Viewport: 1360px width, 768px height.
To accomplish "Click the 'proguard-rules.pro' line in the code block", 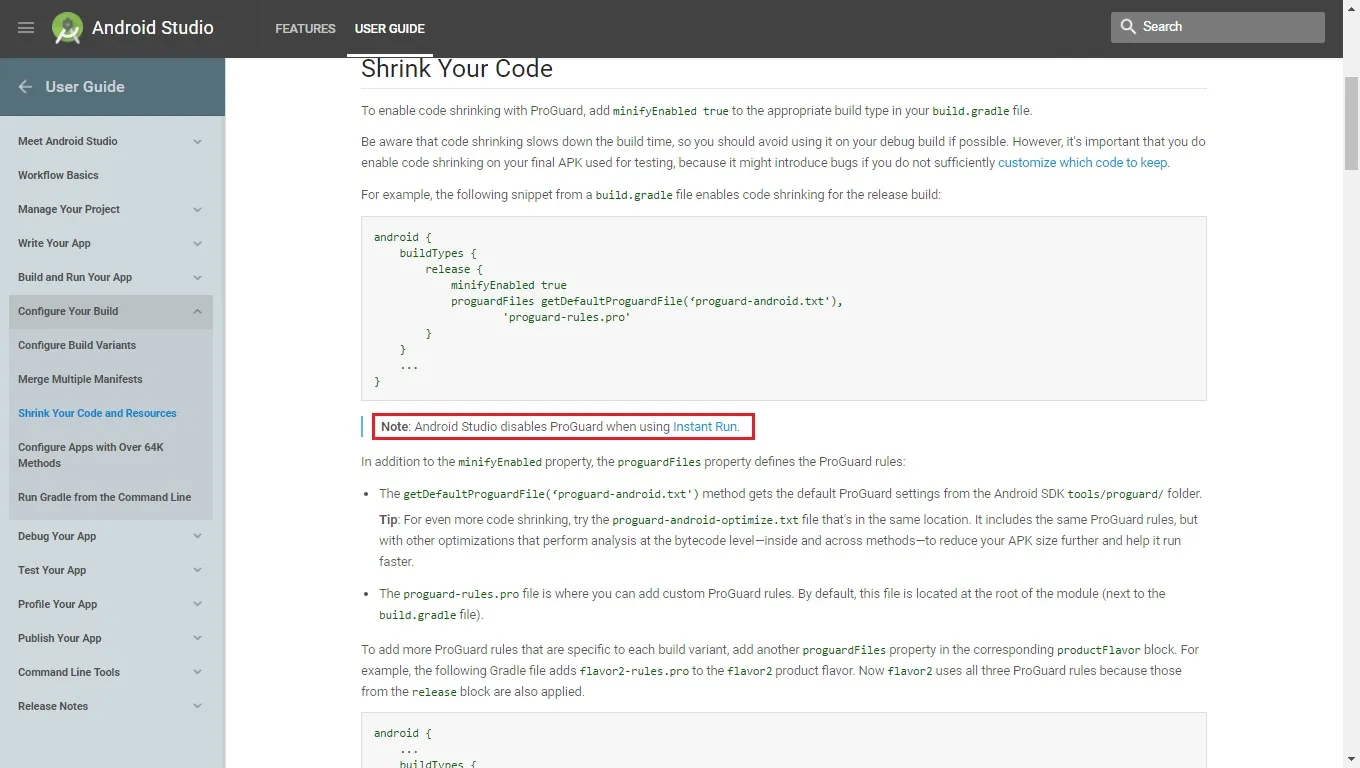I will pos(566,317).
